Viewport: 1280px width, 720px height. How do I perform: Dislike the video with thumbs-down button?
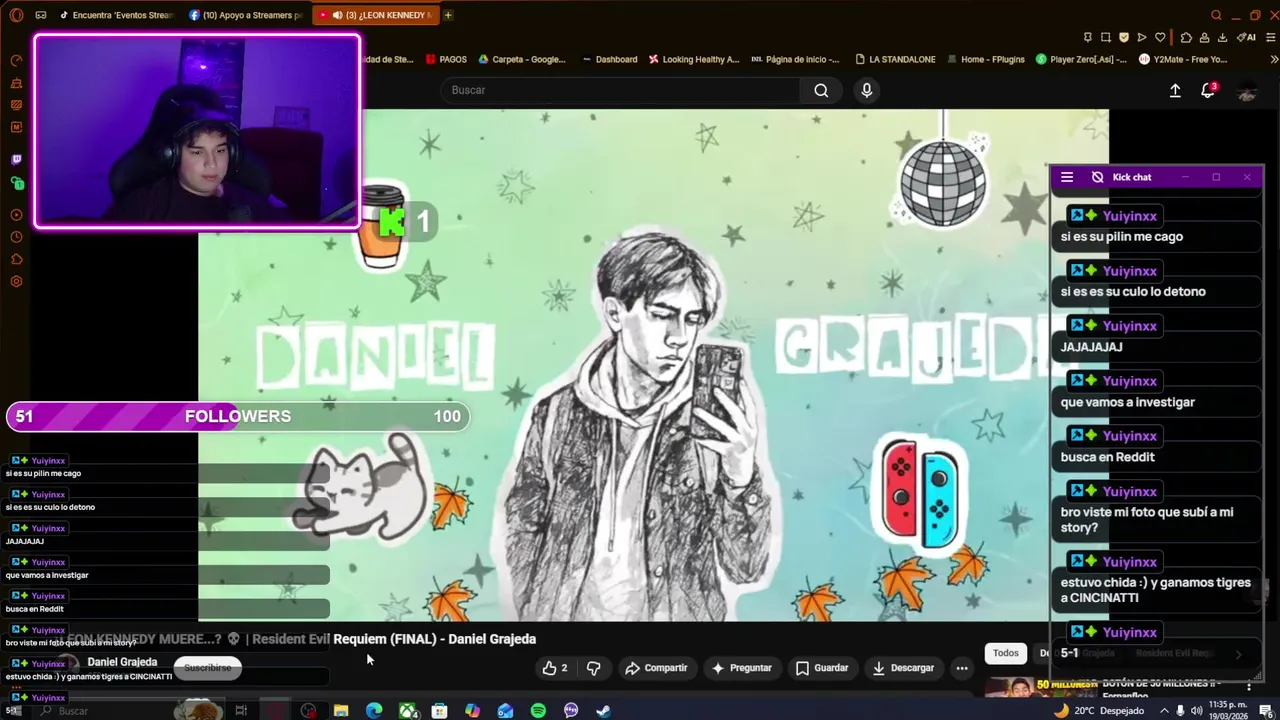click(593, 668)
